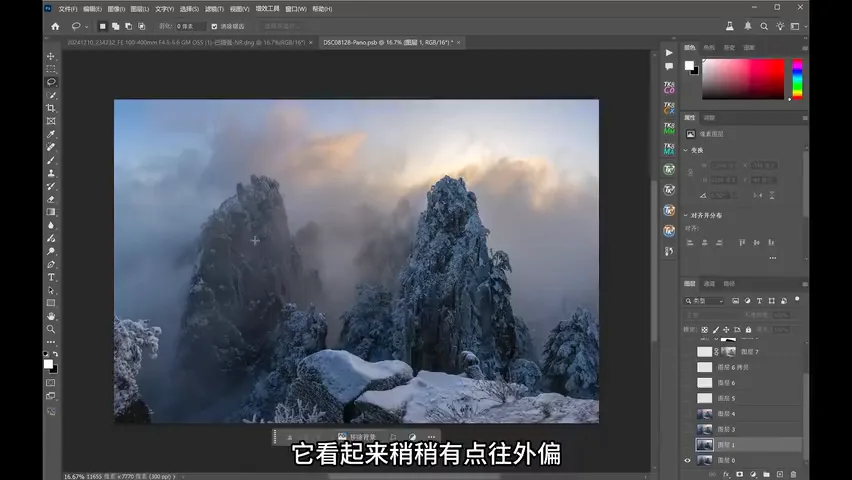Switch to the 路径 paths tab
Viewport: 852px width, 480px height.
pyautogui.click(x=729, y=284)
